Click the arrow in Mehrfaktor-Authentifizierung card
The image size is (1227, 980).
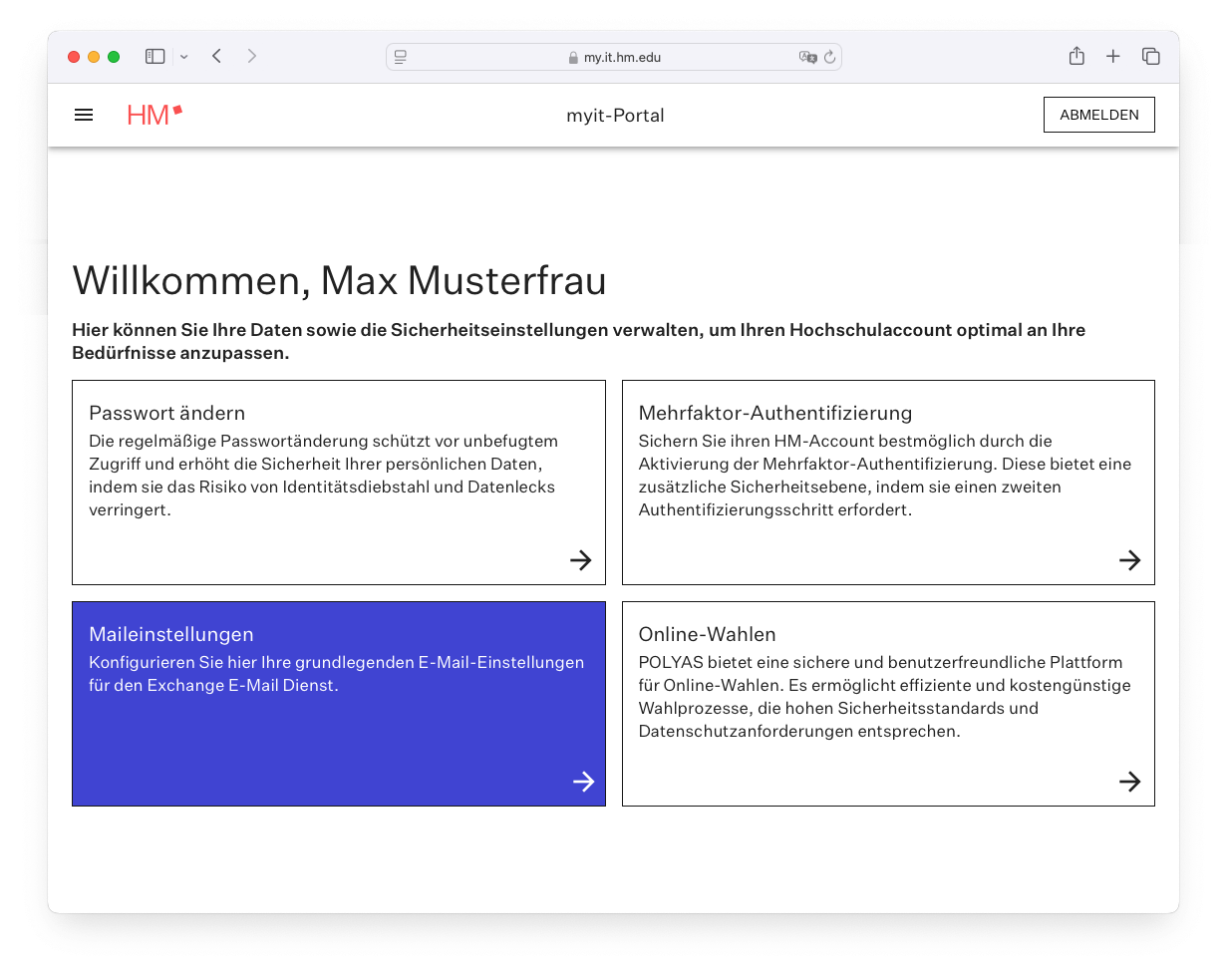pos(1129,560)
